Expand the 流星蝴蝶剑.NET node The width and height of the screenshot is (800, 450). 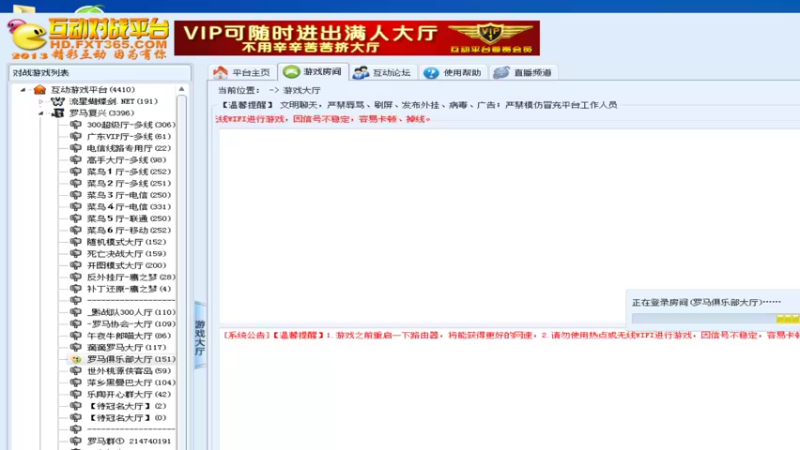tap(41, 102)
